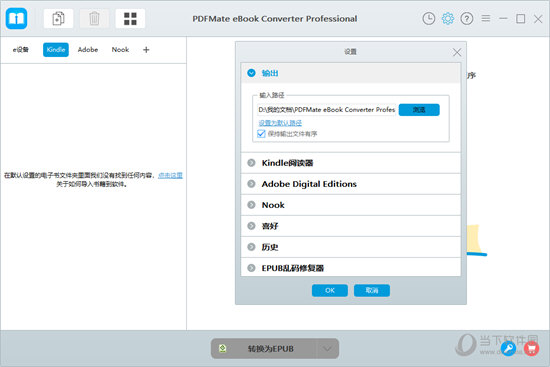Viewport: 550px width, 367px height.
Task: Click the blue key register icon
Action: coord(508,348)
